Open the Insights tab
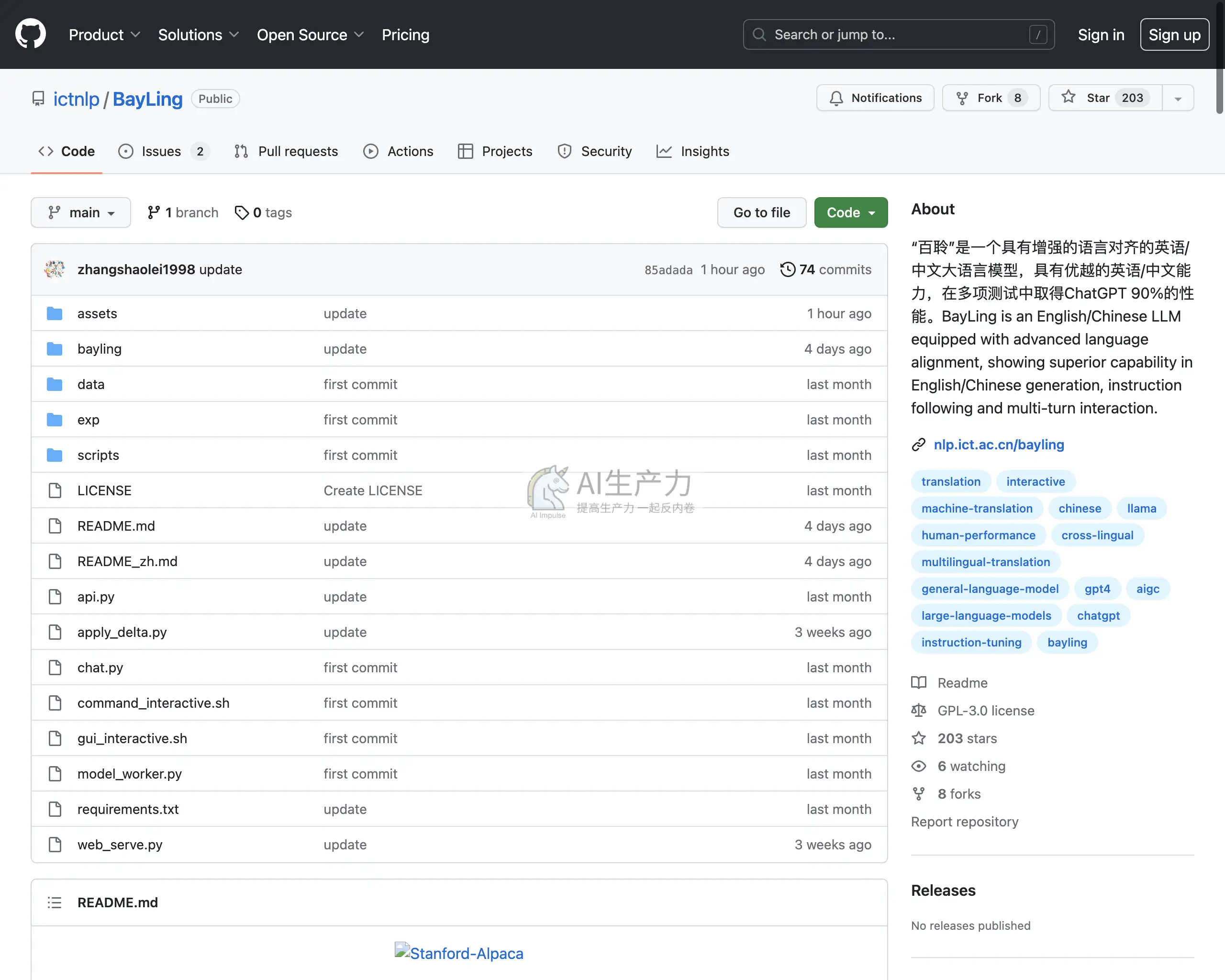Viewport: 1225px width, 980px height. tap(692, 151)
